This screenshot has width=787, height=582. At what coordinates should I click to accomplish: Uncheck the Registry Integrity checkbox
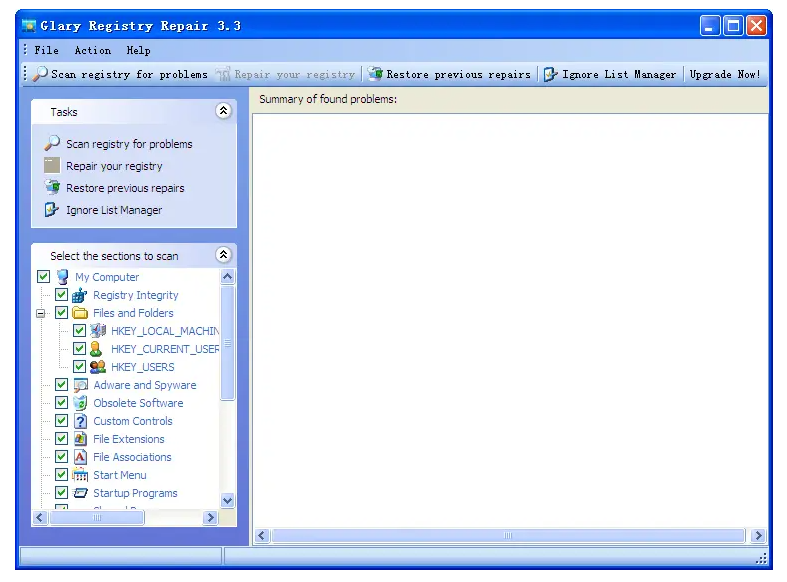(x=62, y=295)
